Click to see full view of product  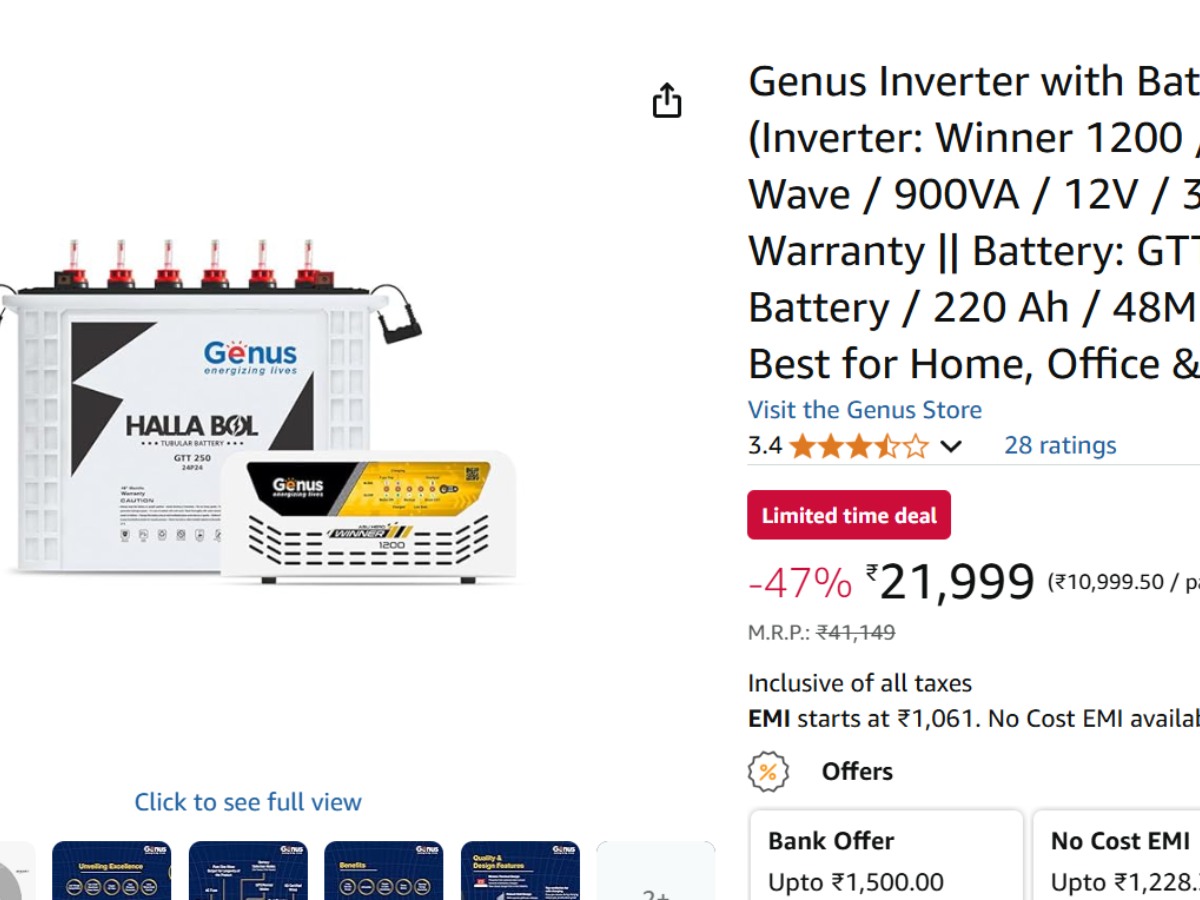click(x=248, y=802)
